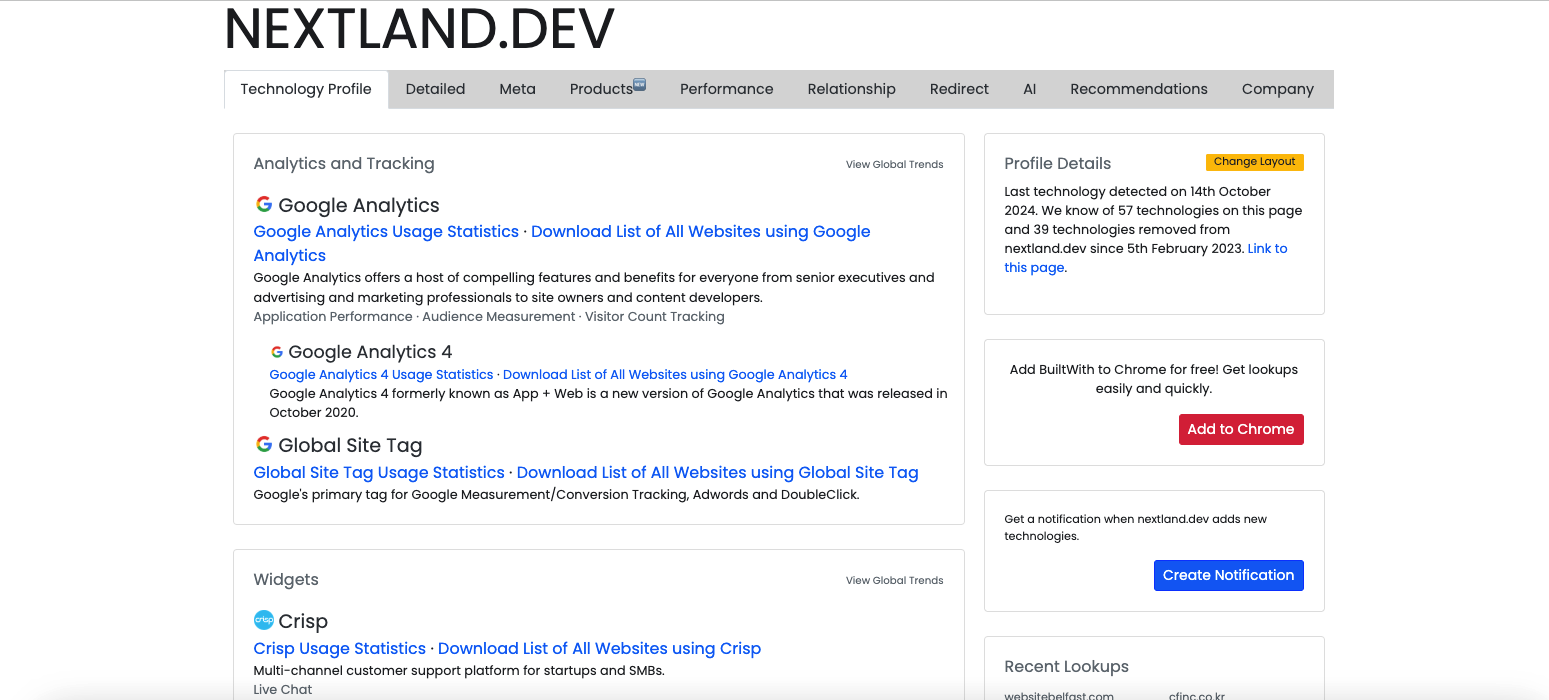The height and width of the screenshot is (700, 1549).
Task: Click the Google Analytics 4 logo icon
Action: (x=277, y=352)
